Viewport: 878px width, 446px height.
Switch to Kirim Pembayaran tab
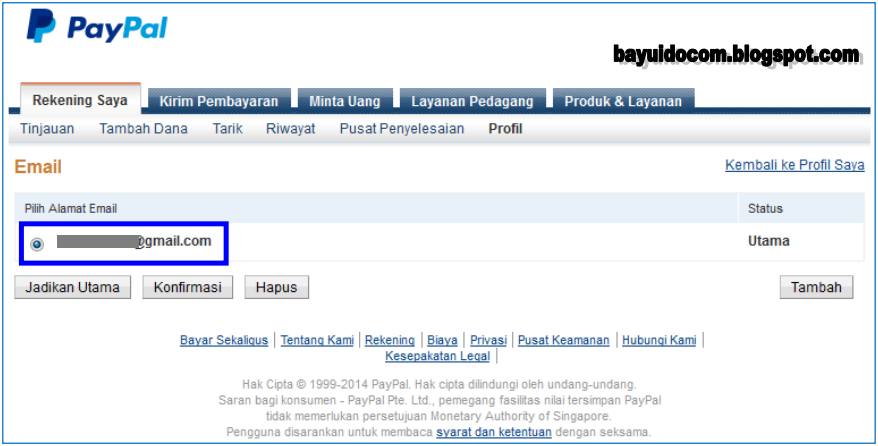[219, 101]
